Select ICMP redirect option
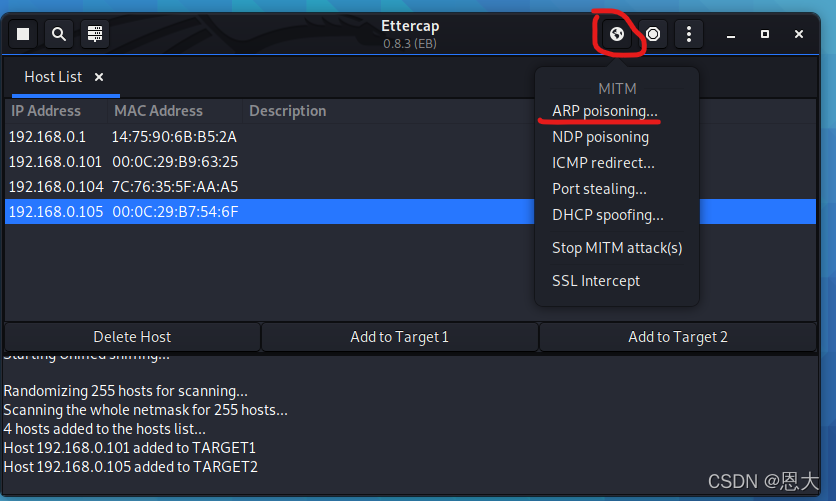Image resolution: width=836 pixels, height=501 pixels. [603, 163]
